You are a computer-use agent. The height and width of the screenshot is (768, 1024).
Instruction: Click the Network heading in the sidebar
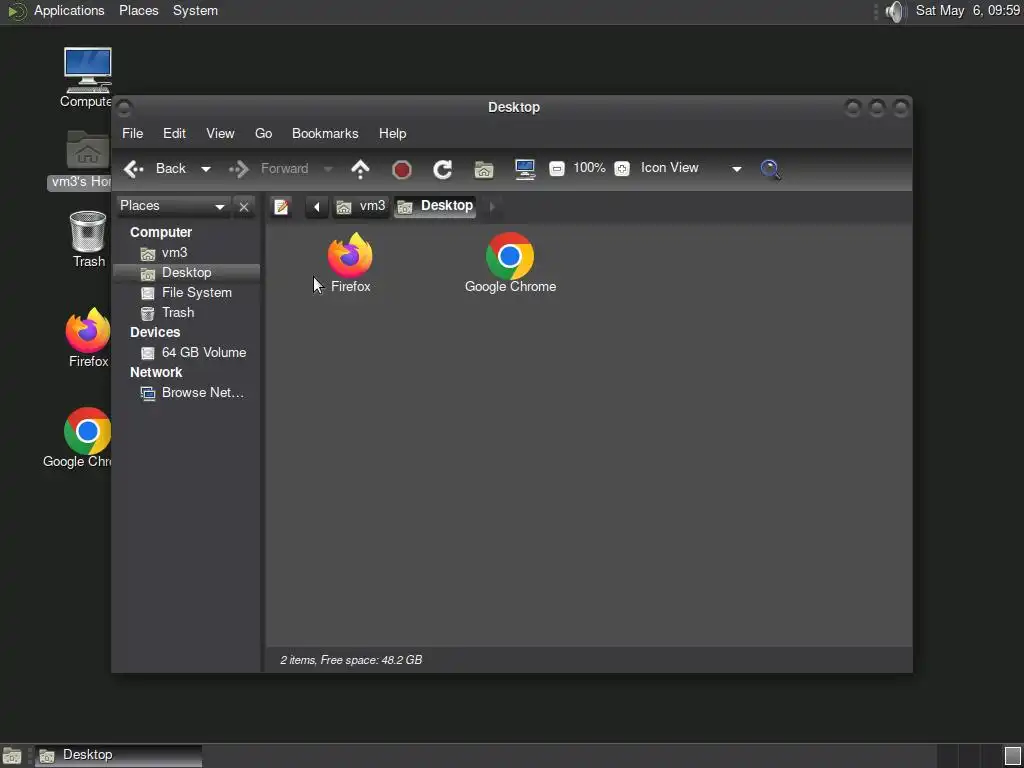[156, 372]
